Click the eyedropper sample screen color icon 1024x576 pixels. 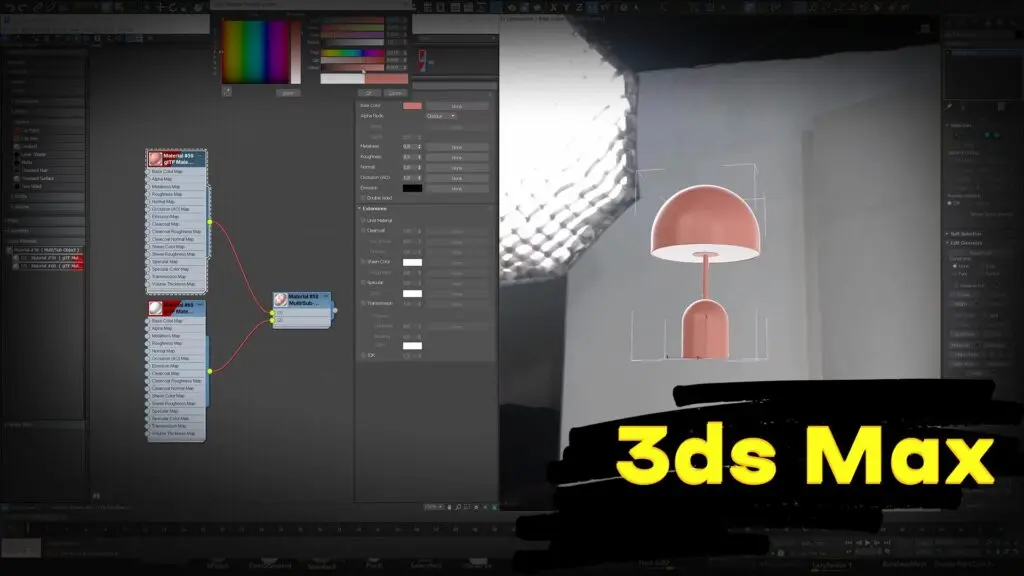[227, 91]
